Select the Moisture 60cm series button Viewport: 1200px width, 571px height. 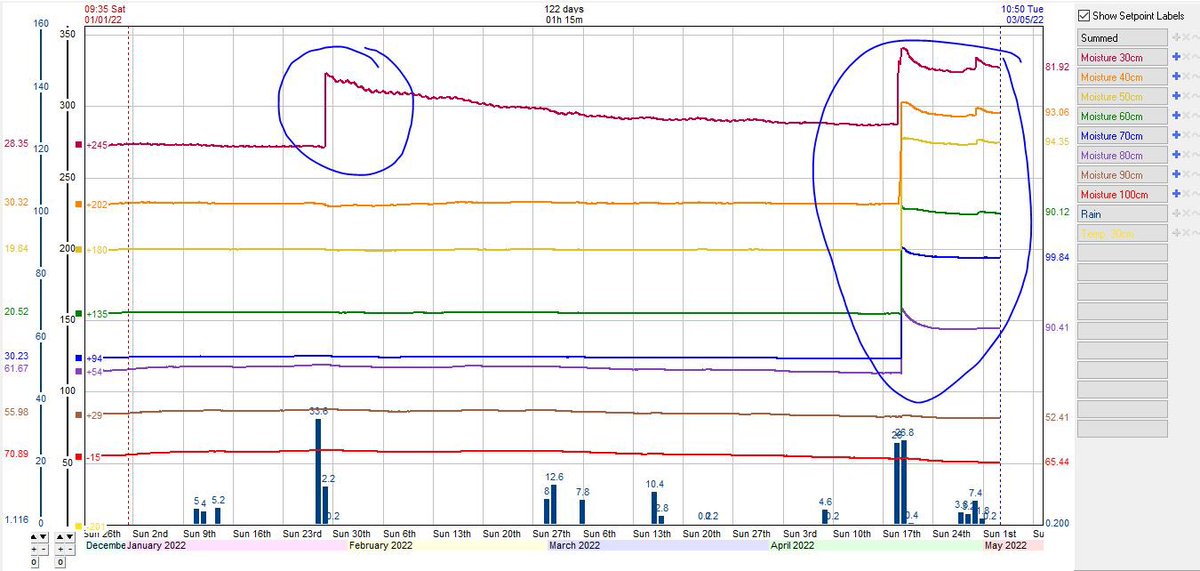pos(1122,116)
